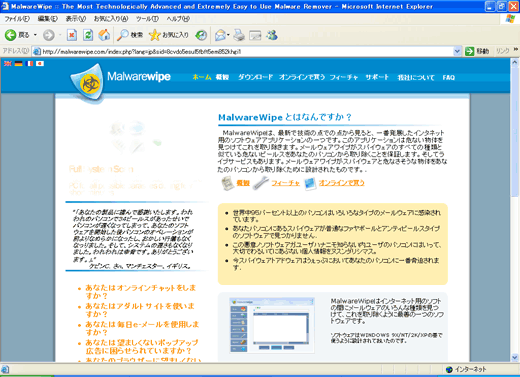Open the Search (検索) toolbar button
520x377 pixels.
pyautogui.click(x=130, y=35)
